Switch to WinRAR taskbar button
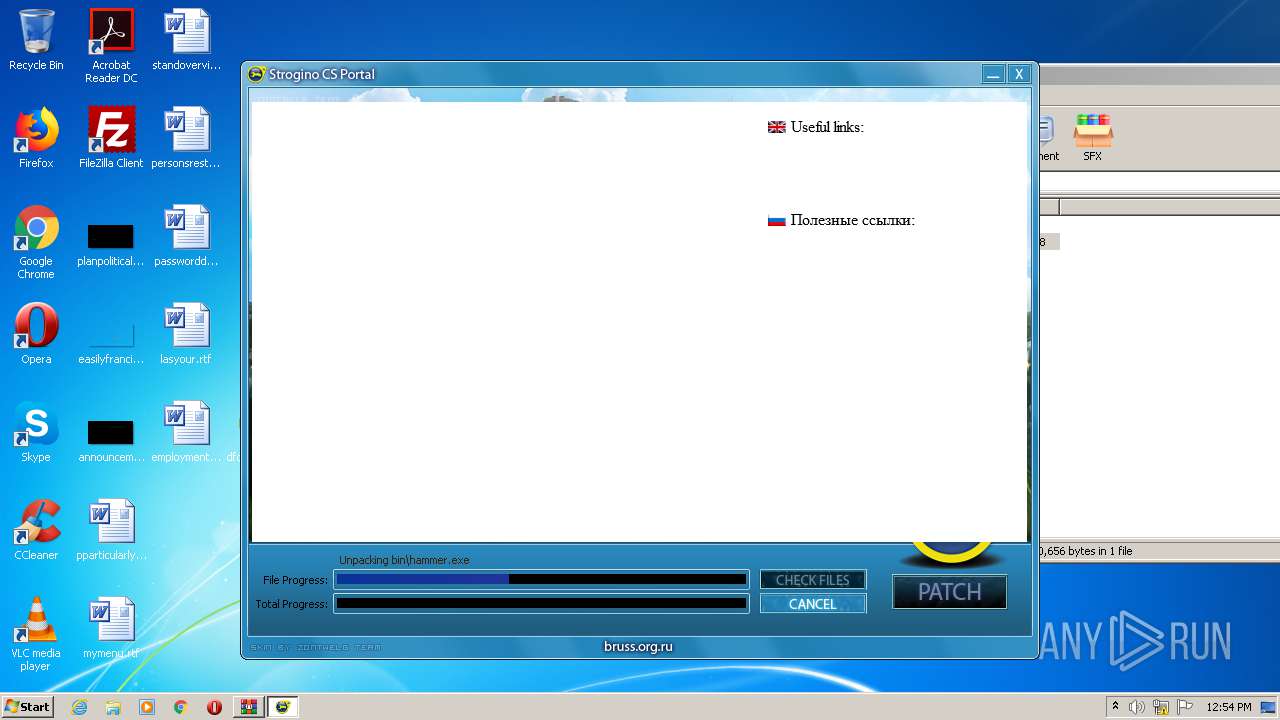This screenshot has height=720, width=1280. click(248, 707)
